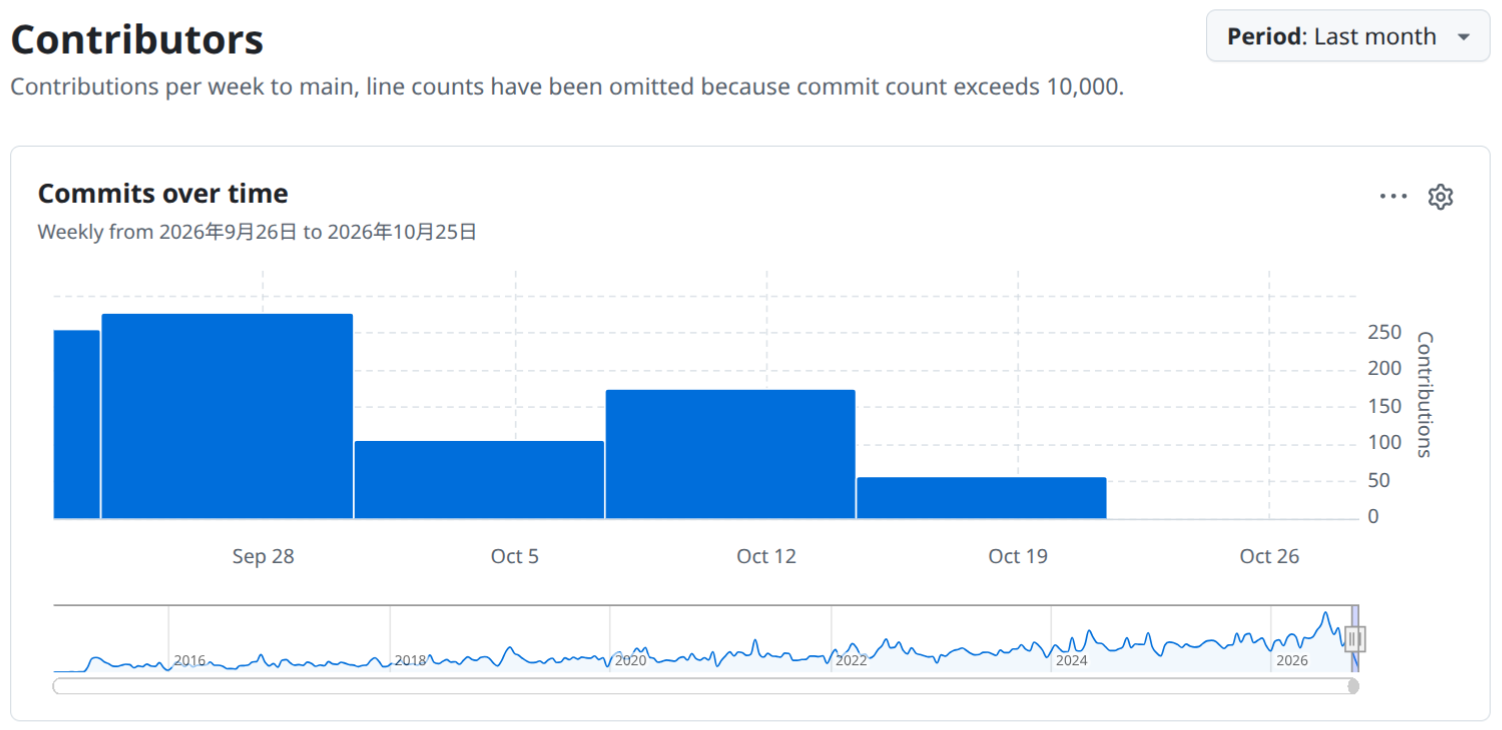Click the Contributors page title

(137, 40)
